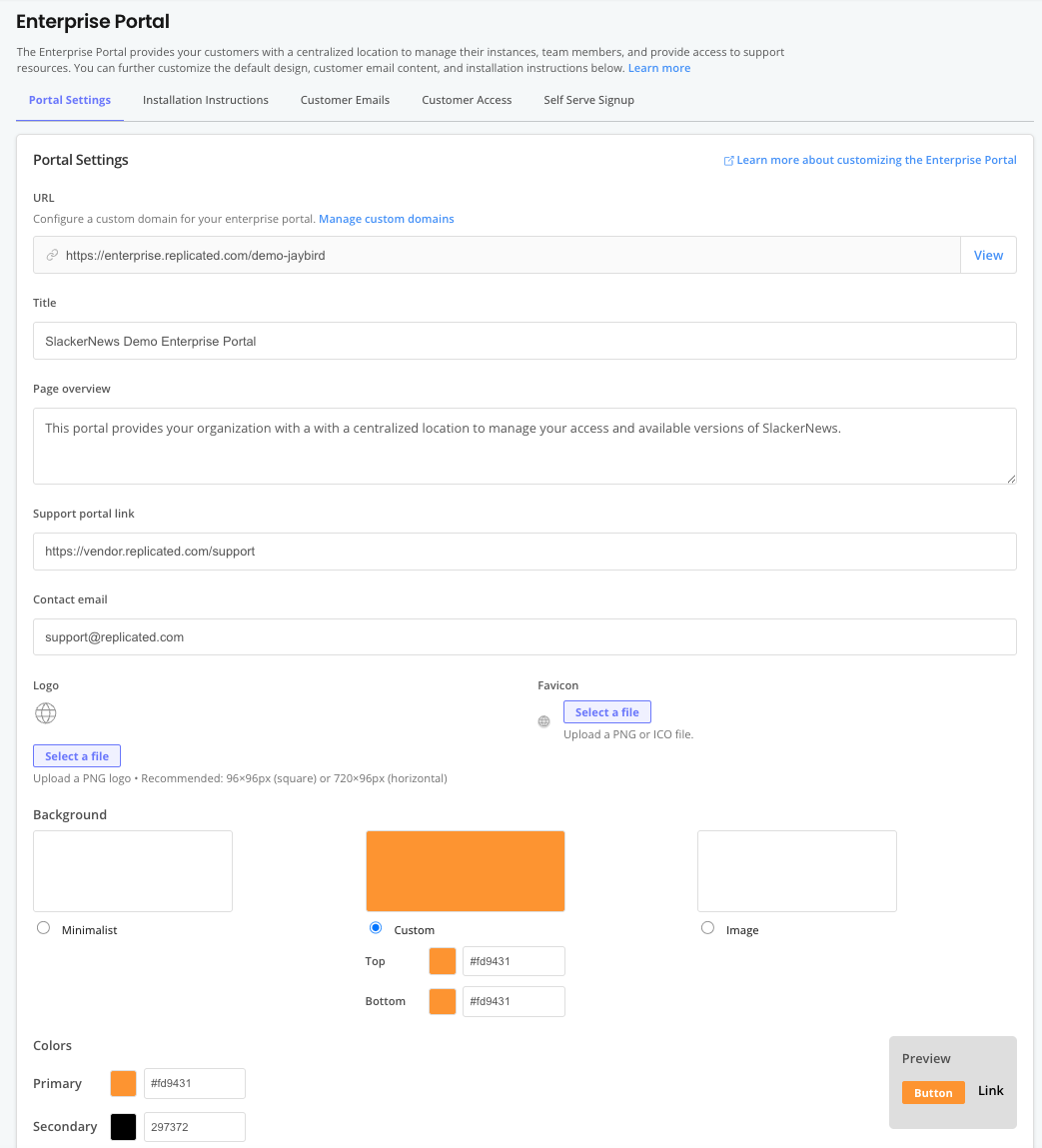The width and height of the screenshot is (1042, 1148).
Task: Click Select a file to upload a favicon
Action: (x=606, y=710)
